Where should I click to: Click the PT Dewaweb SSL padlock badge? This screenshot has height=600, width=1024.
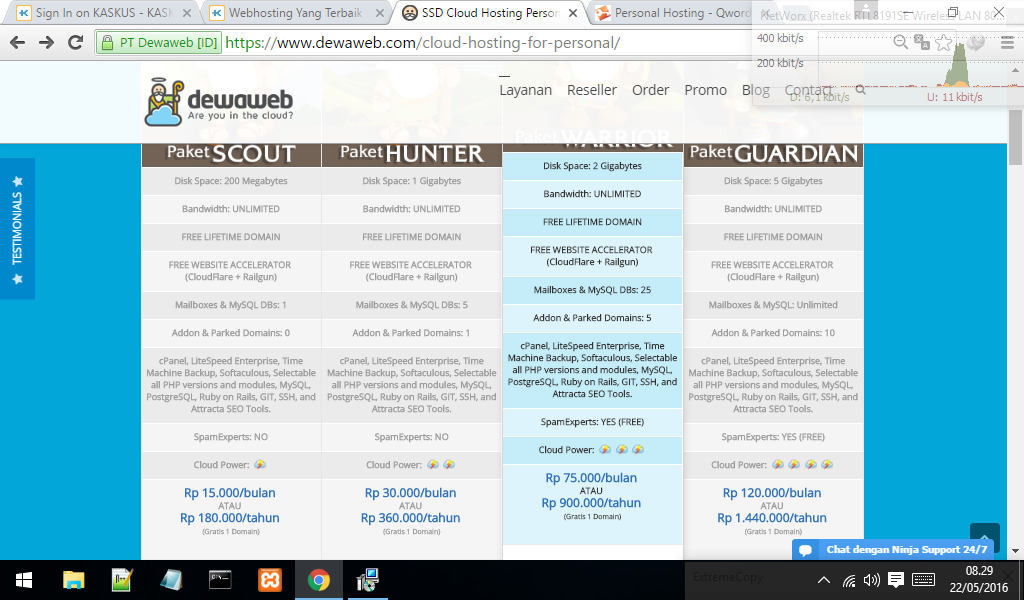[159, 43]
